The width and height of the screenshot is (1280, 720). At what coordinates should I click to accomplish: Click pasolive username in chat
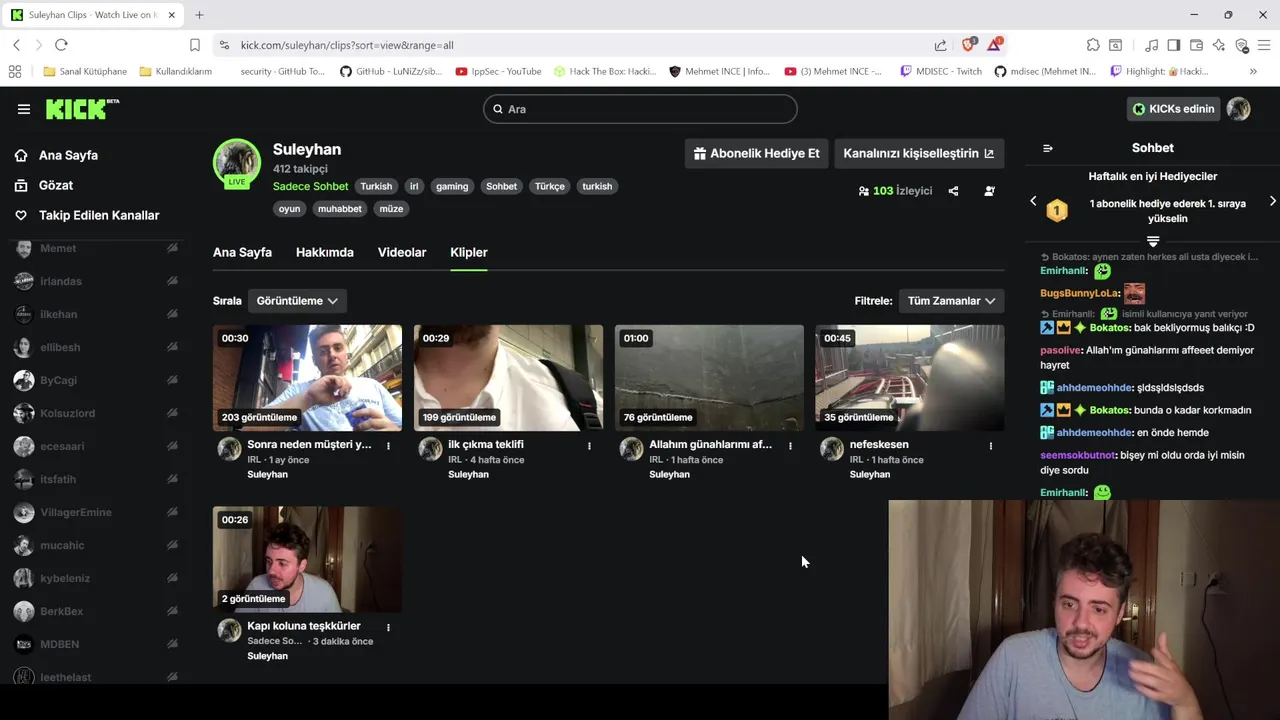pyautogui.click(x=1060, y=350)
